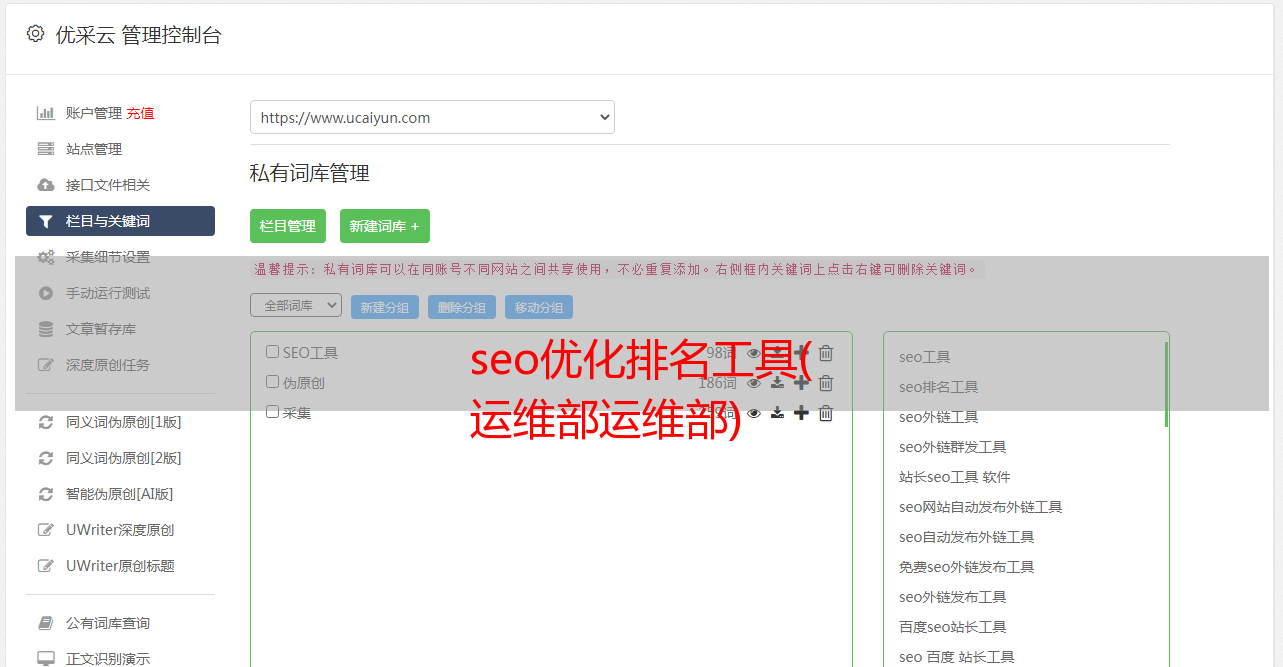Click the play icon for 手动运行测试

[x=46, y=293]
